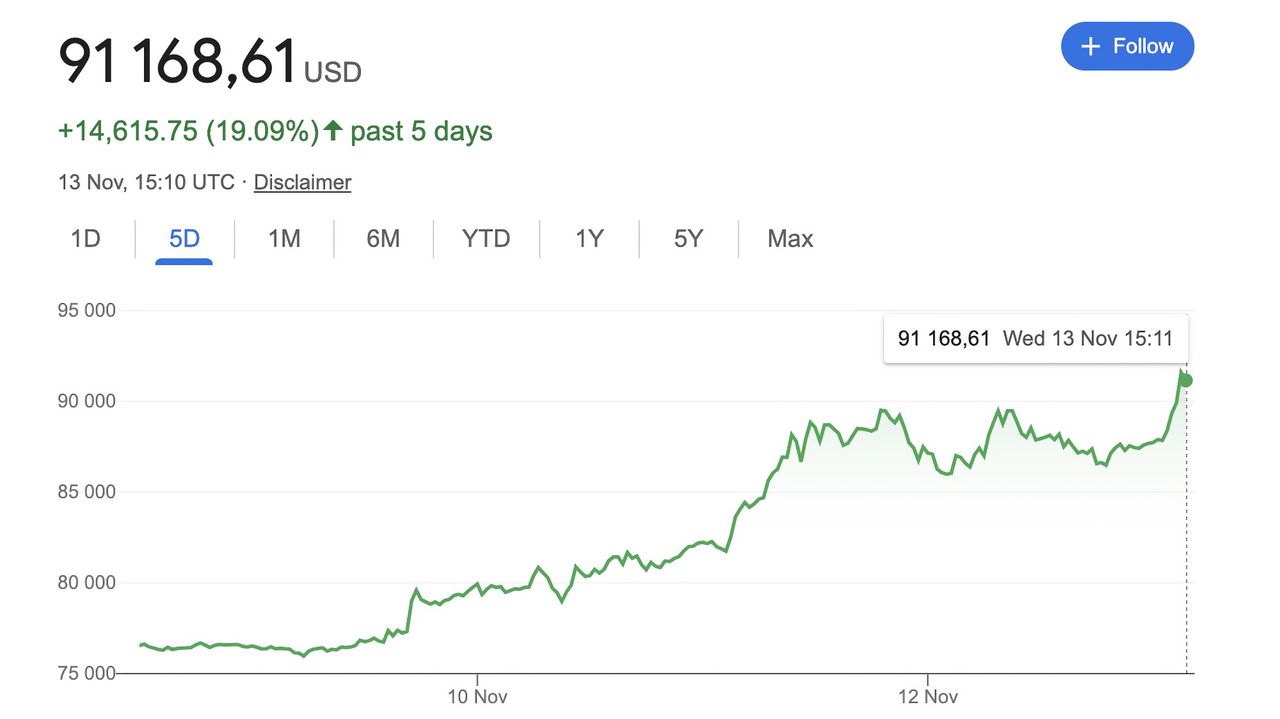The width and height of the screenshot is (1280, 719).
Task: Click the +14,615.75 (19.09%) change text
Action: [188, 131]
